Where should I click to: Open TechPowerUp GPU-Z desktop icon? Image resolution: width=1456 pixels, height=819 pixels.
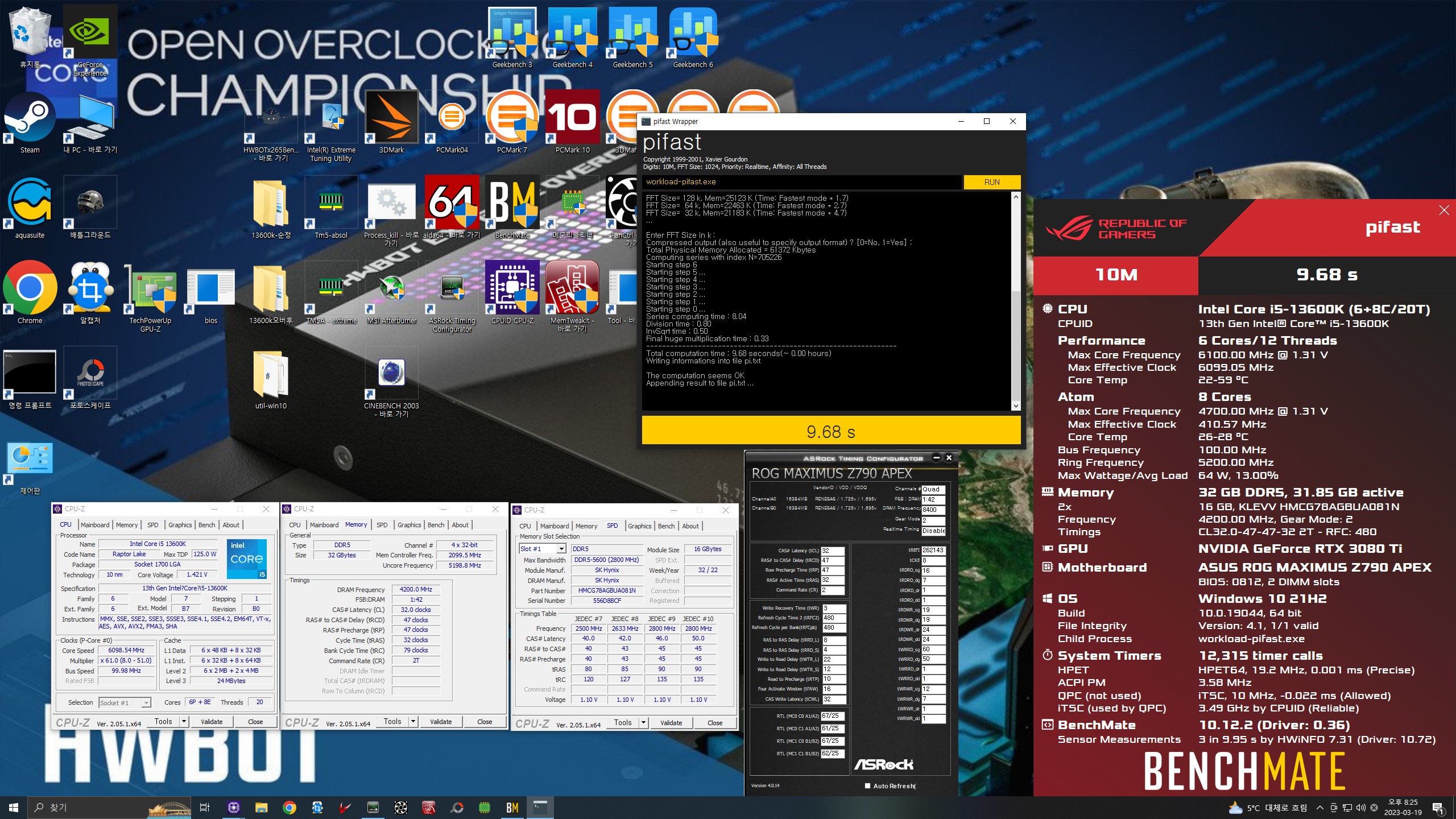[150, 297]
